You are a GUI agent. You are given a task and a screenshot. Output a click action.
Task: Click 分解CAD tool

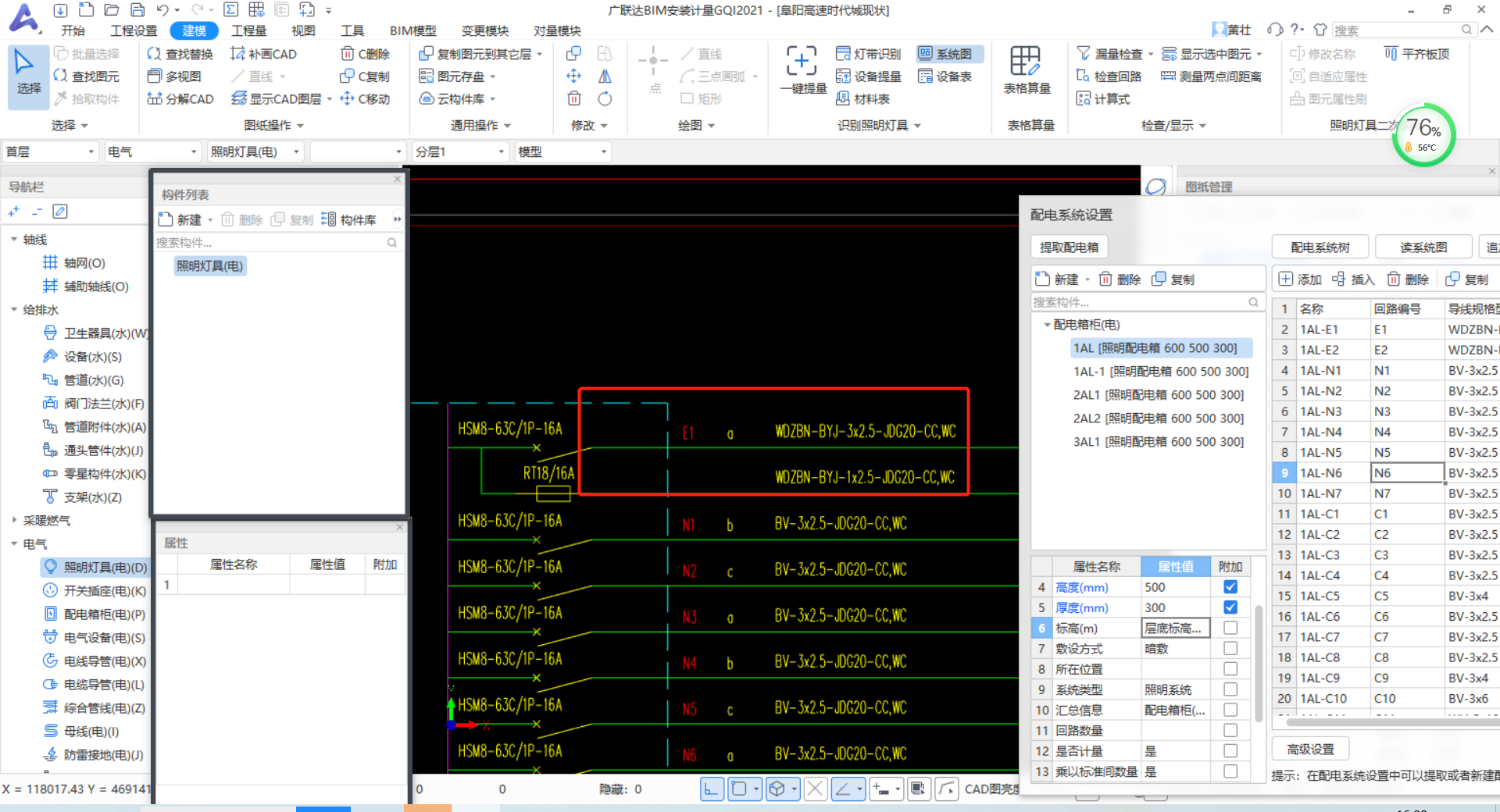click(x=180, y=99)
